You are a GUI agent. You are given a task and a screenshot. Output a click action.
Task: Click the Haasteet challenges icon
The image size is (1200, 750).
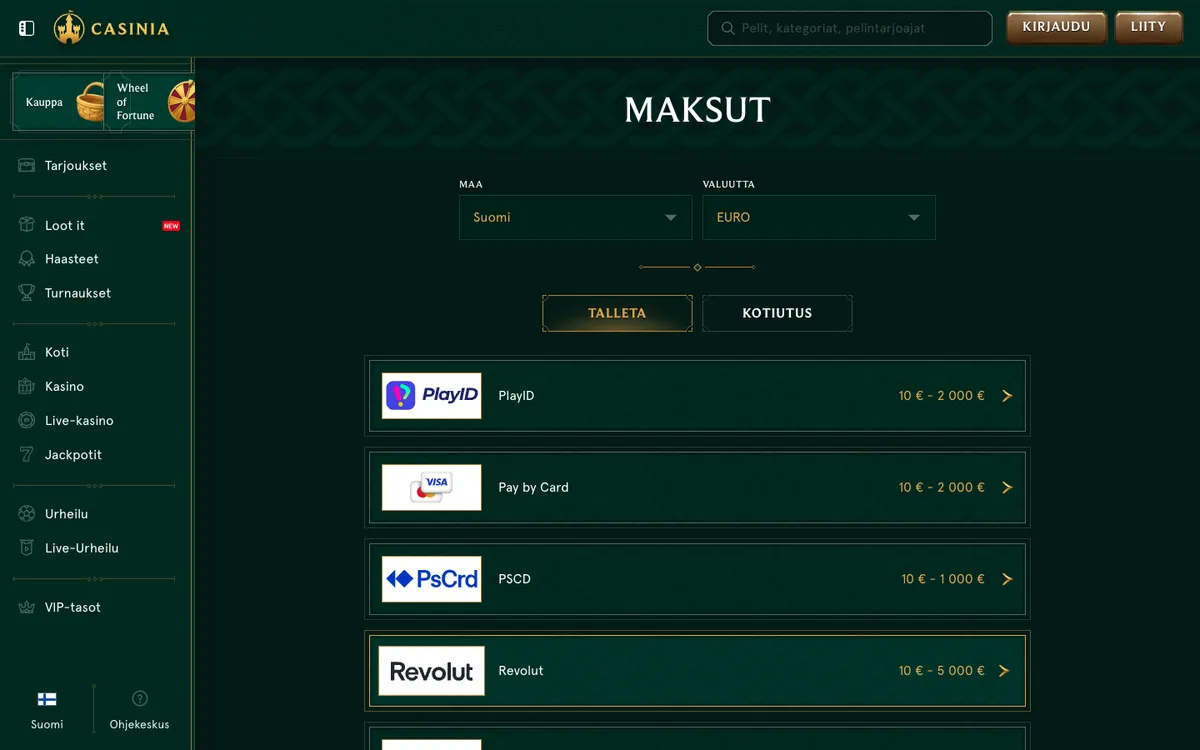pyautogui.click(x=27, y=259)
